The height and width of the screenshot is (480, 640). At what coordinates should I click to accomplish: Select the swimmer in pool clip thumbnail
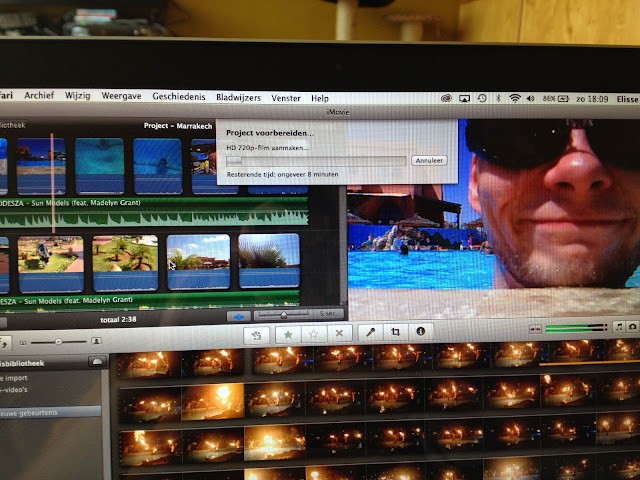click(158, 166)
